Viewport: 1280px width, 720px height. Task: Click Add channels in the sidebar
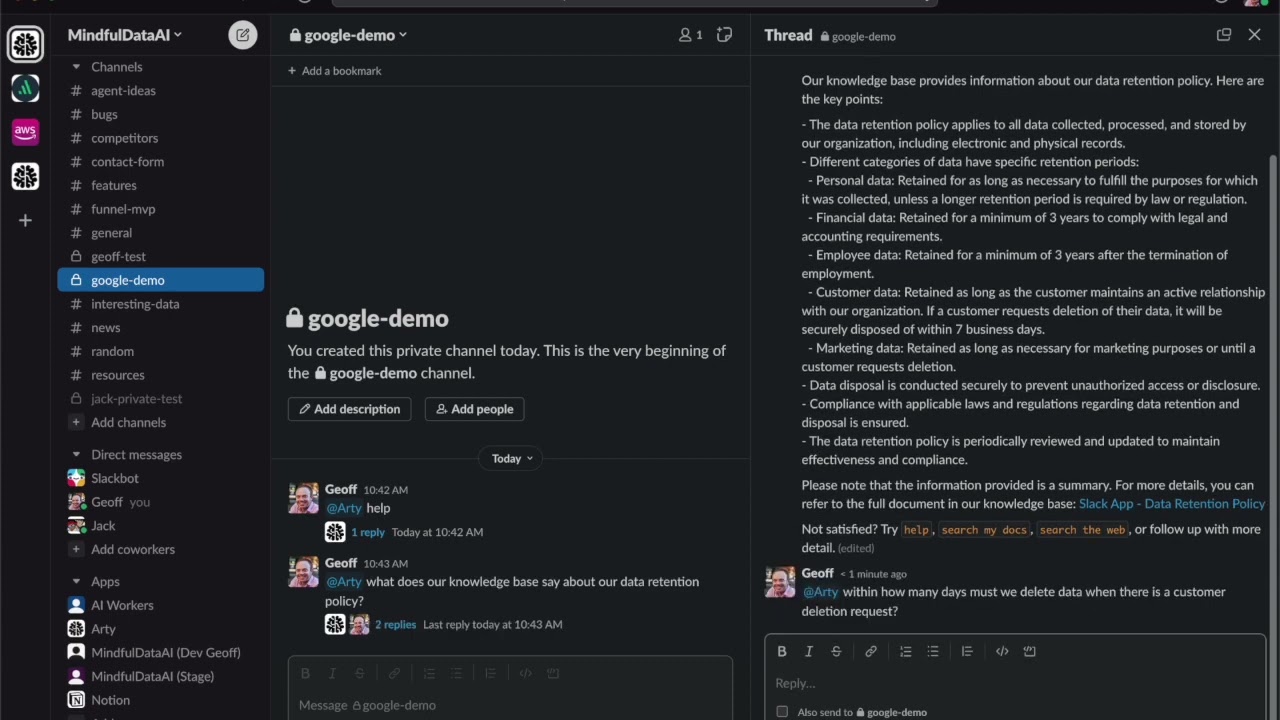161,422
